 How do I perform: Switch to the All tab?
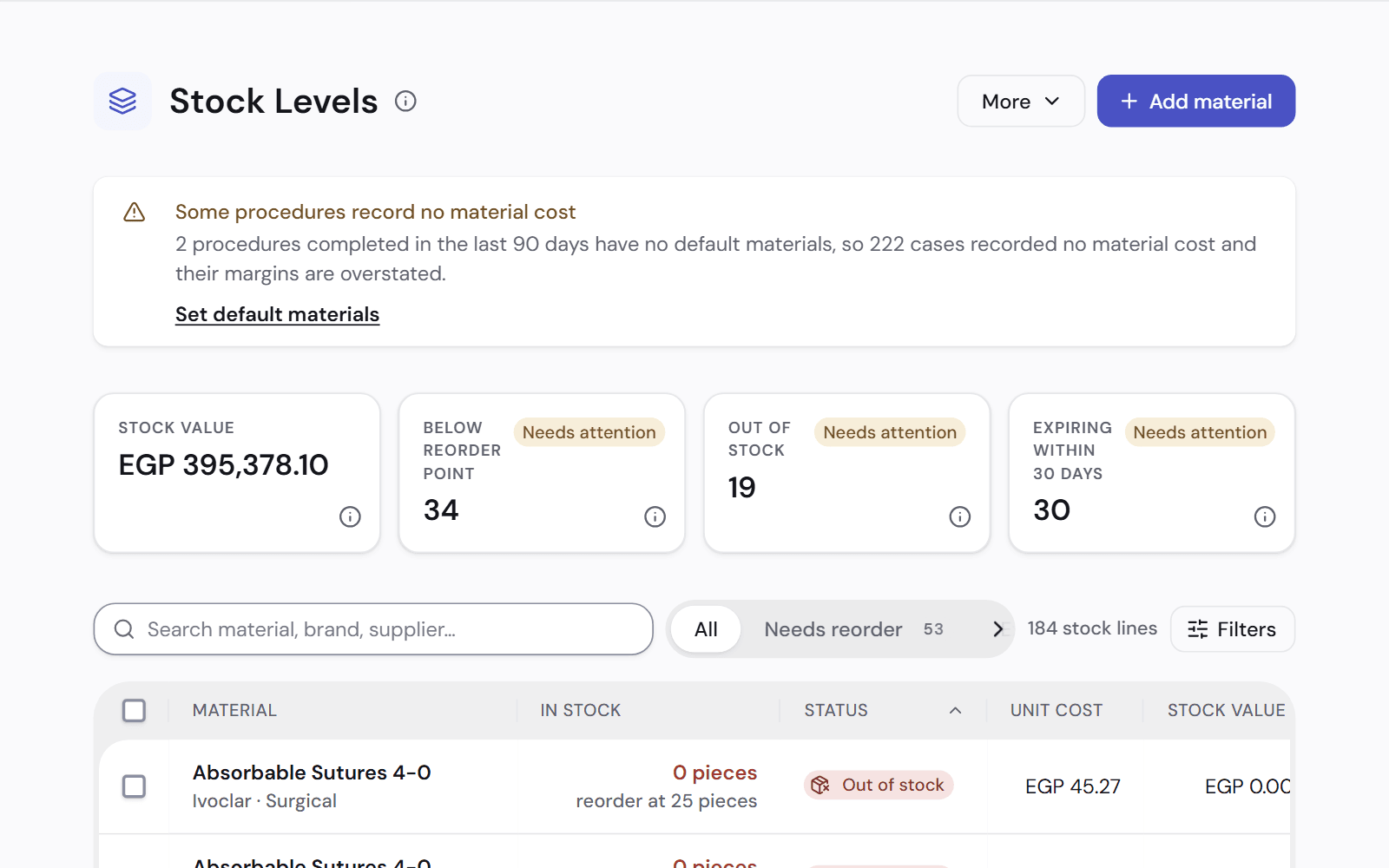[706, 629]
